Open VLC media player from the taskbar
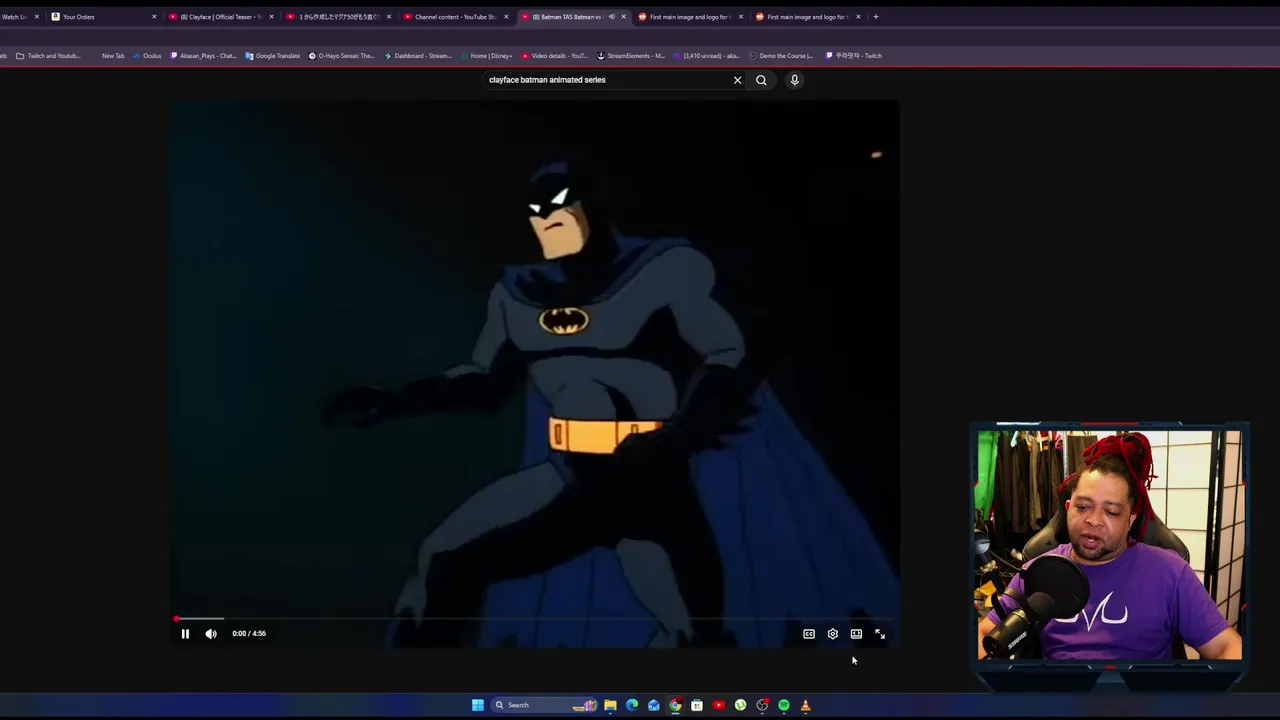The width and height of the screenshot is (1280, 720). point(805,705)
